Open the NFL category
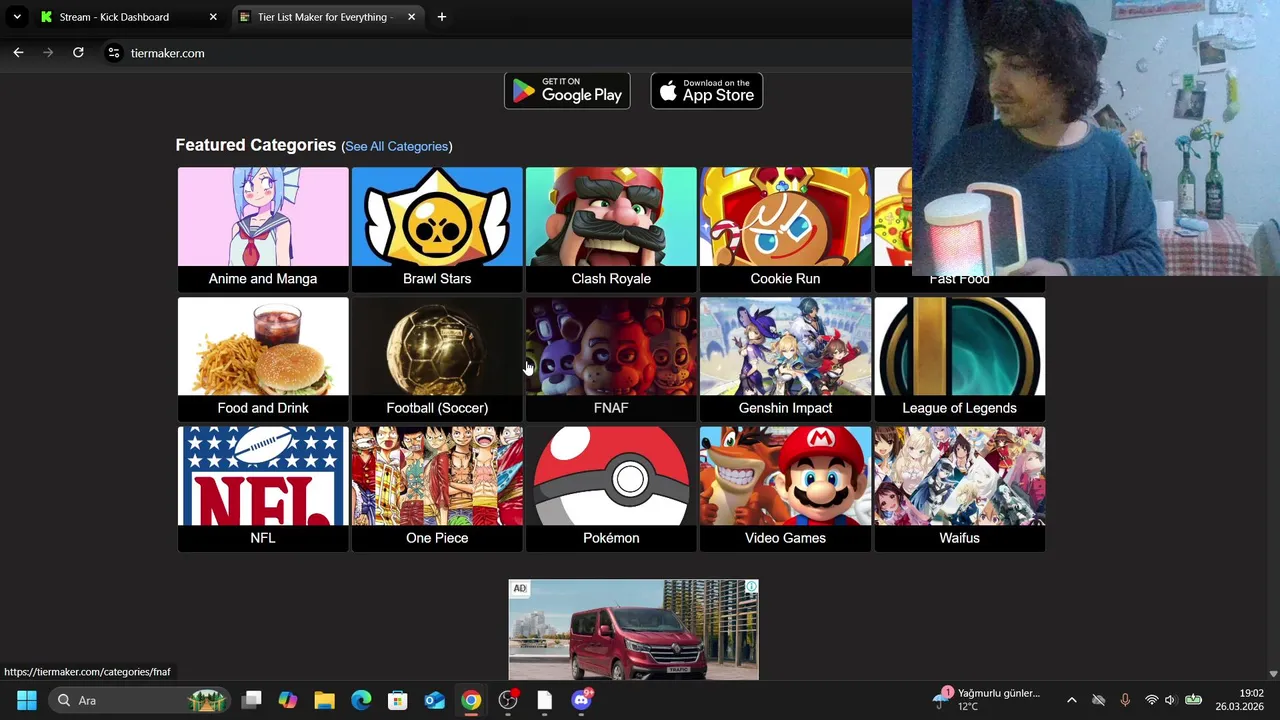Screen dimensions: 1280x720 (263, 489)
